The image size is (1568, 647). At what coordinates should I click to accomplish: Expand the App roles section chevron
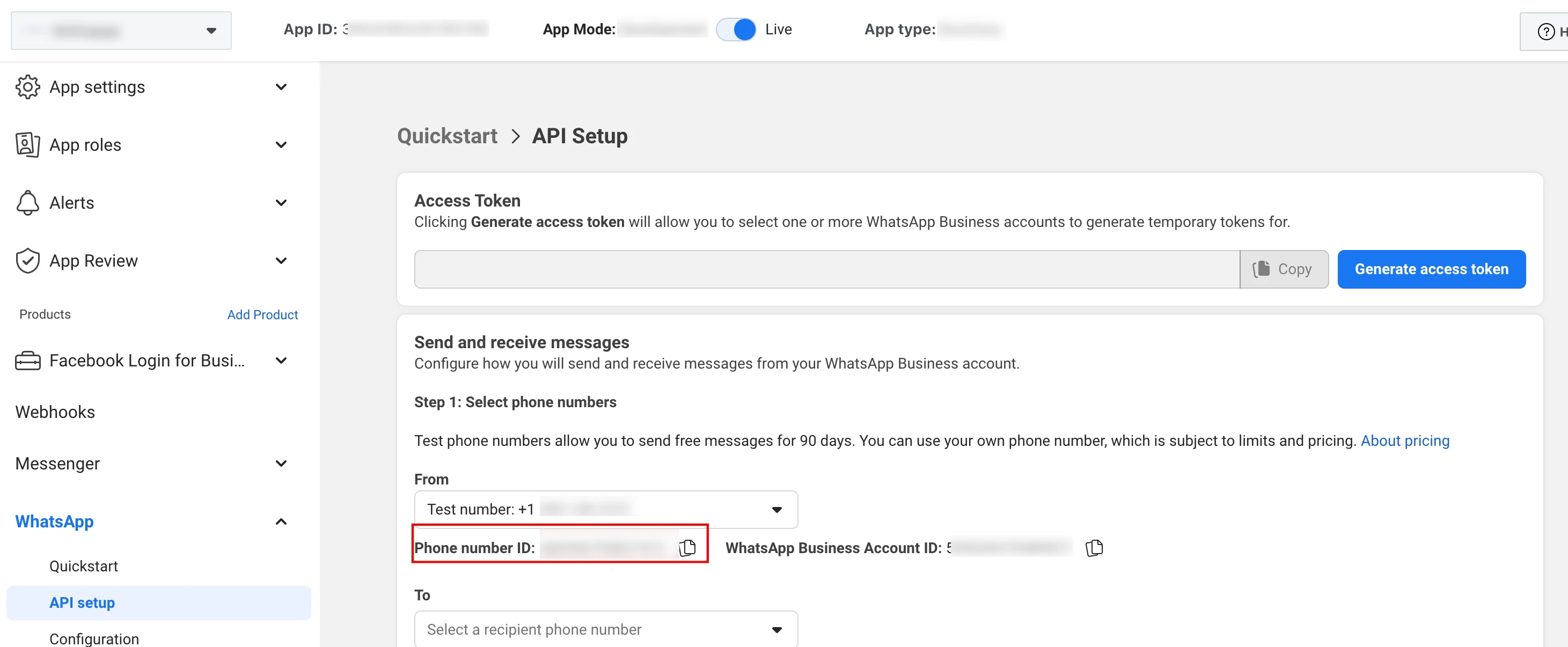[x=281, y=145]
